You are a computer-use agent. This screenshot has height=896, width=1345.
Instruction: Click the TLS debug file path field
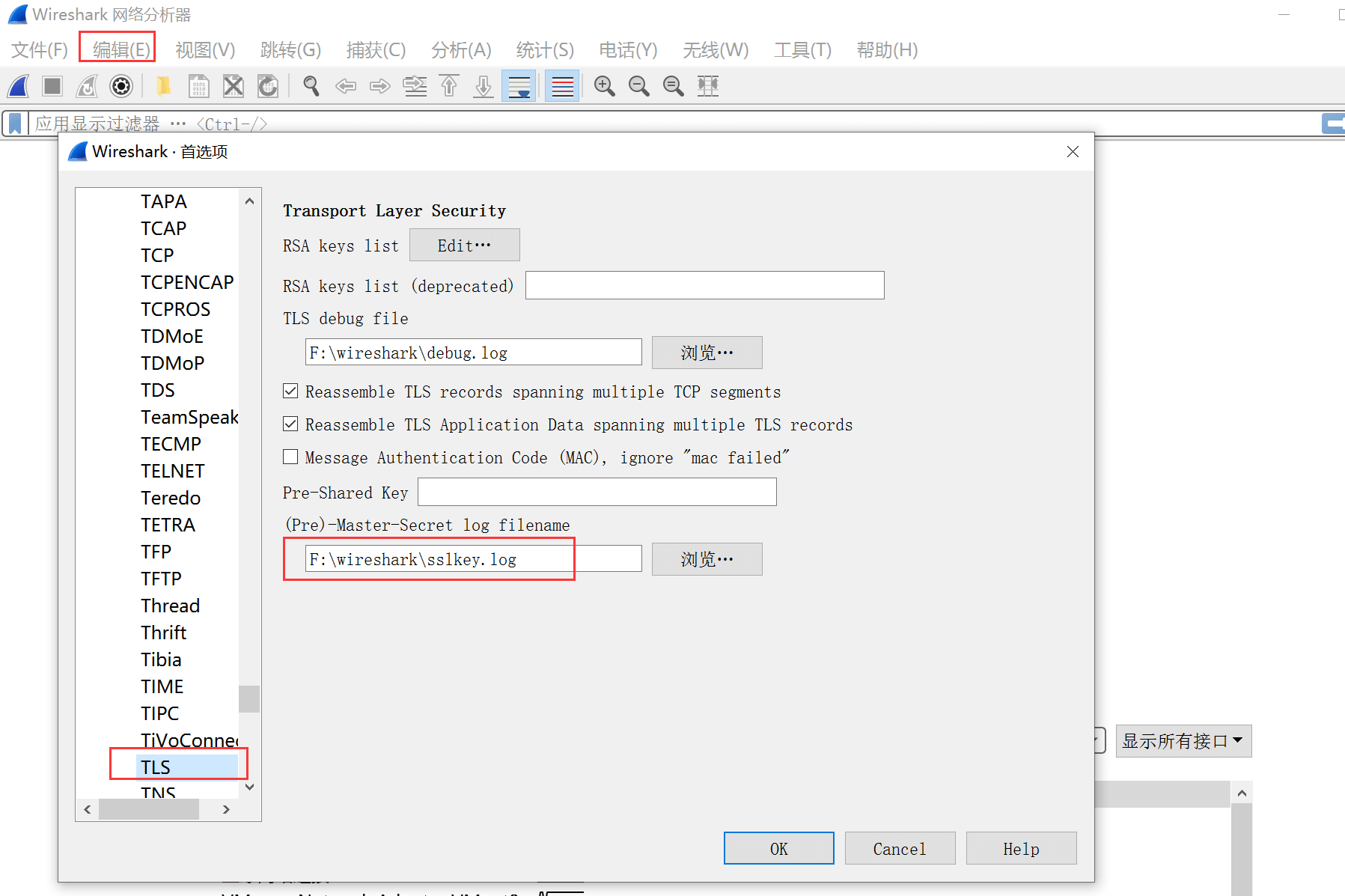pos(474,352)
